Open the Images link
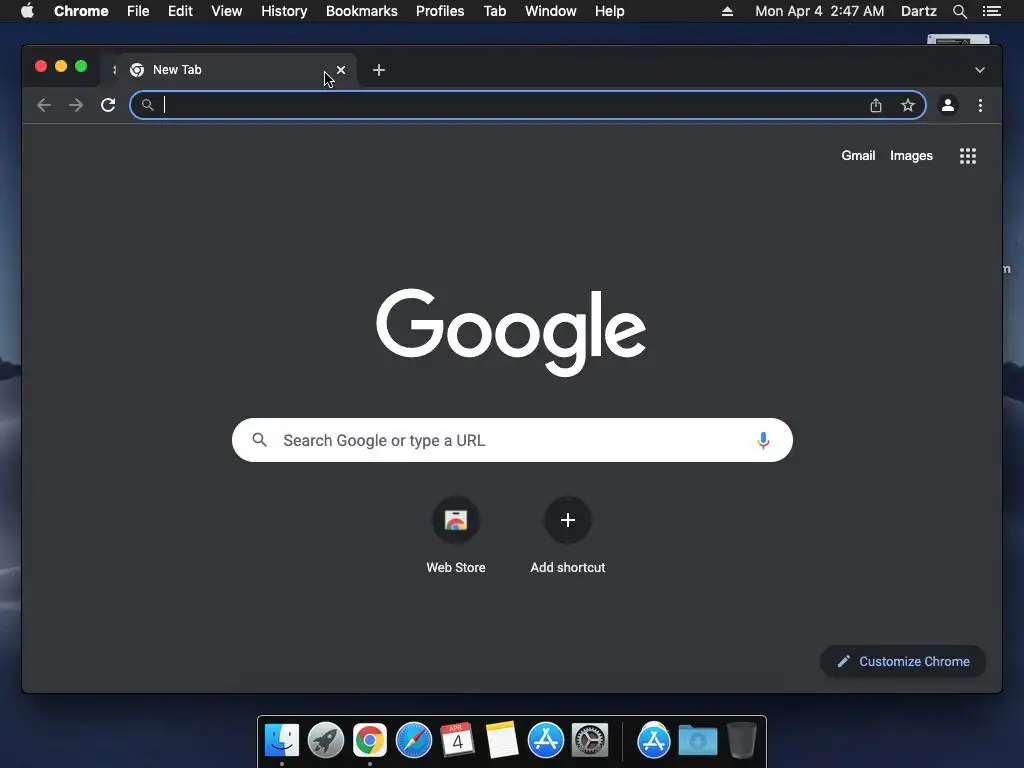 coord(911,155)
